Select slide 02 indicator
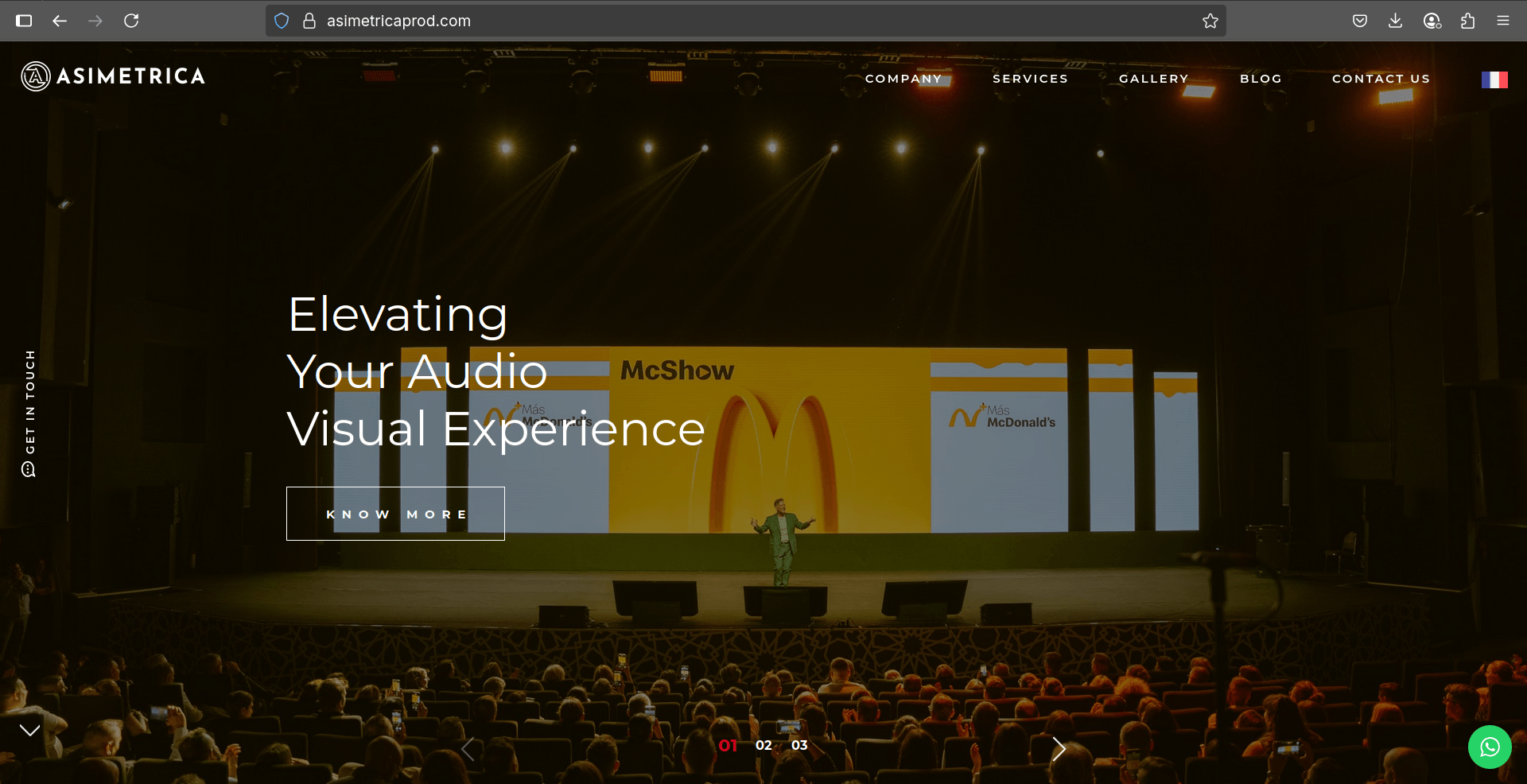The image size is (1527, 784). click(763, 745)
